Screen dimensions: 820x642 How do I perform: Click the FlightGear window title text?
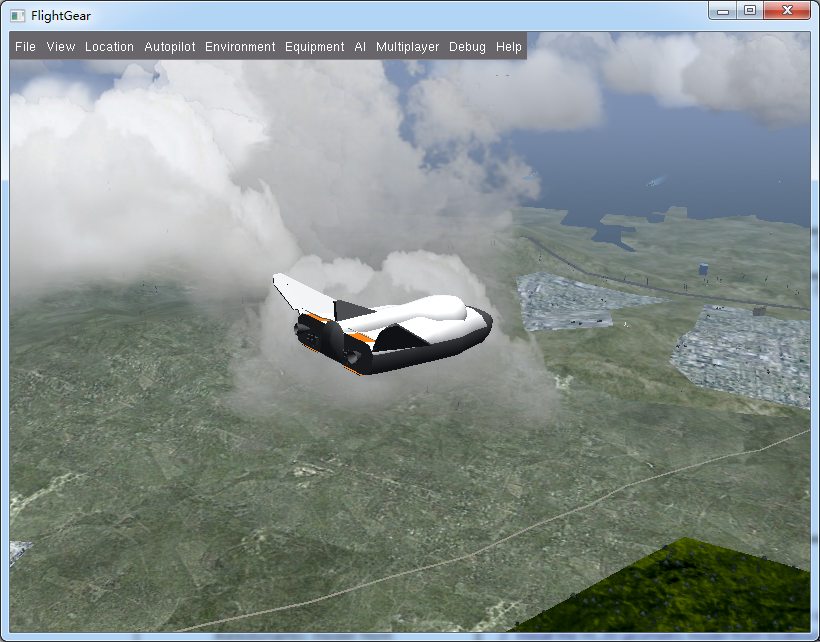[61, 15]
